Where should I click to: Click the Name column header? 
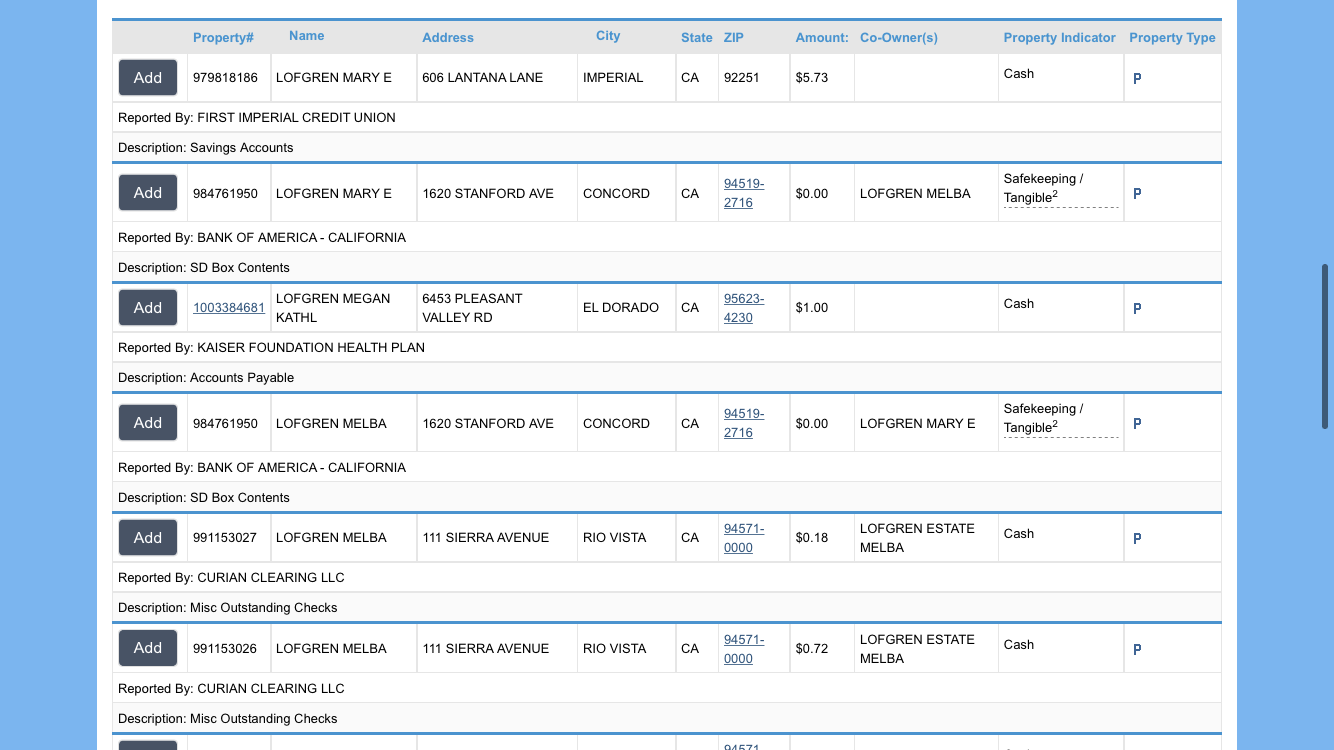[307, 36]
